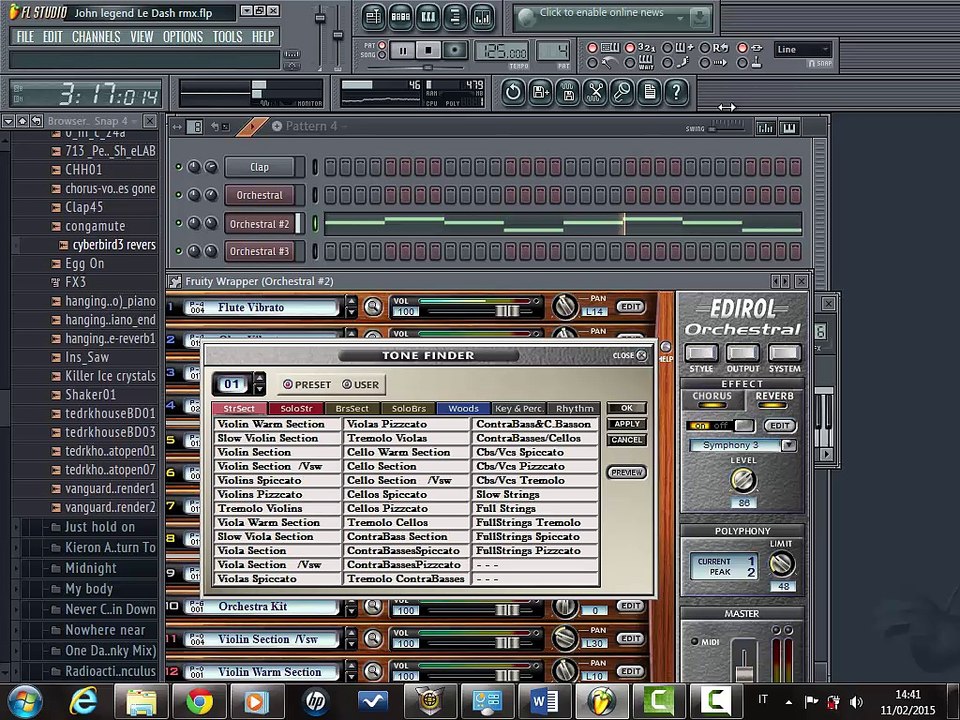The image size is (960, 720).
Task: Click the pause playback button
Action: click(403, 51)
